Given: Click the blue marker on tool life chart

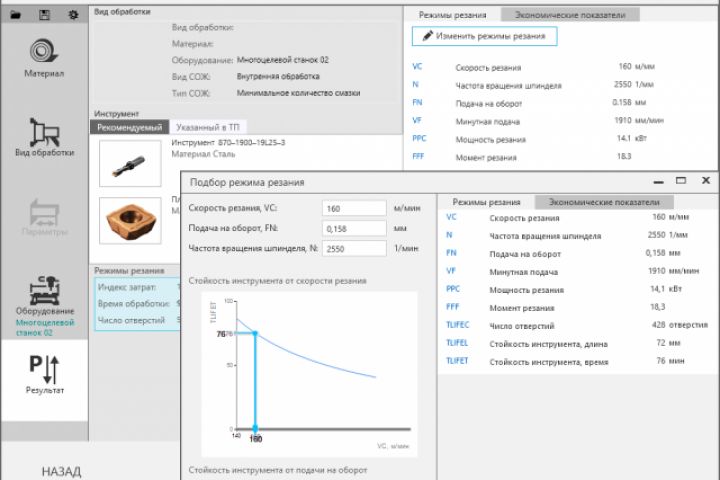Looking at the screenshot, I should pos(255,333).
